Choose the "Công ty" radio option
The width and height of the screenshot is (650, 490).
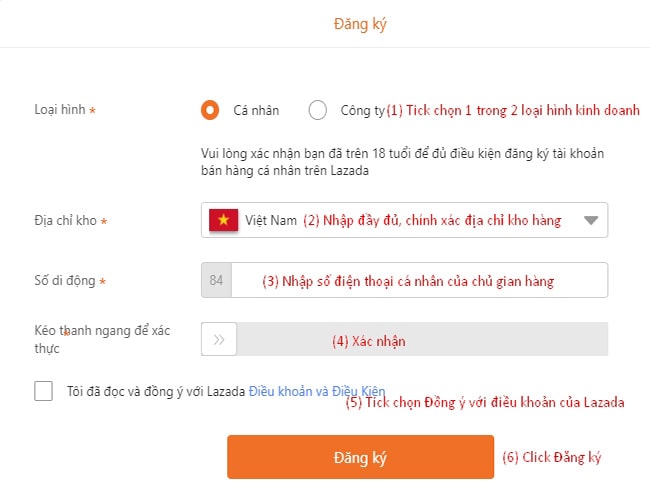(x=318, y=110)
